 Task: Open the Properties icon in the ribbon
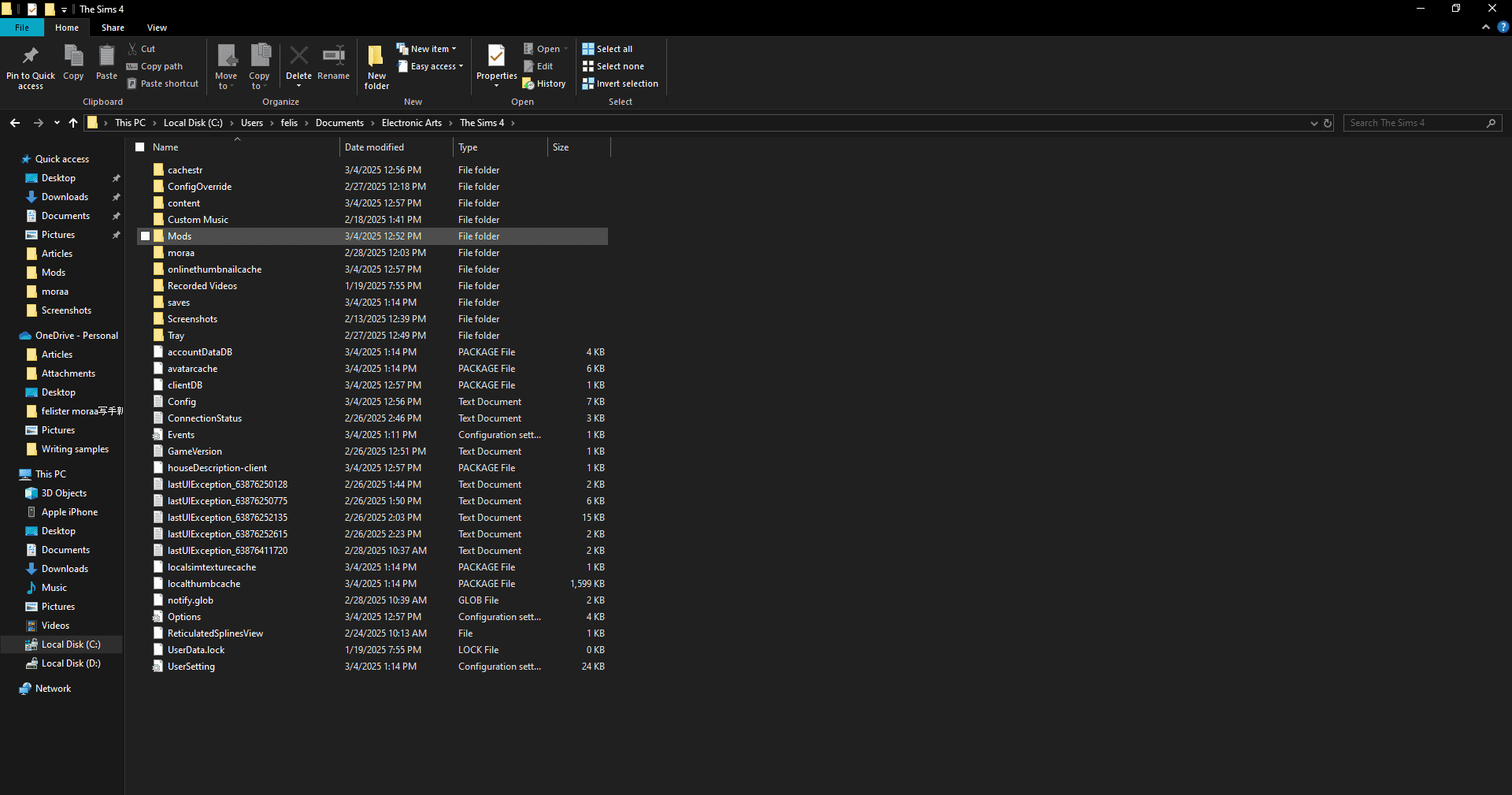click(496, 57)
